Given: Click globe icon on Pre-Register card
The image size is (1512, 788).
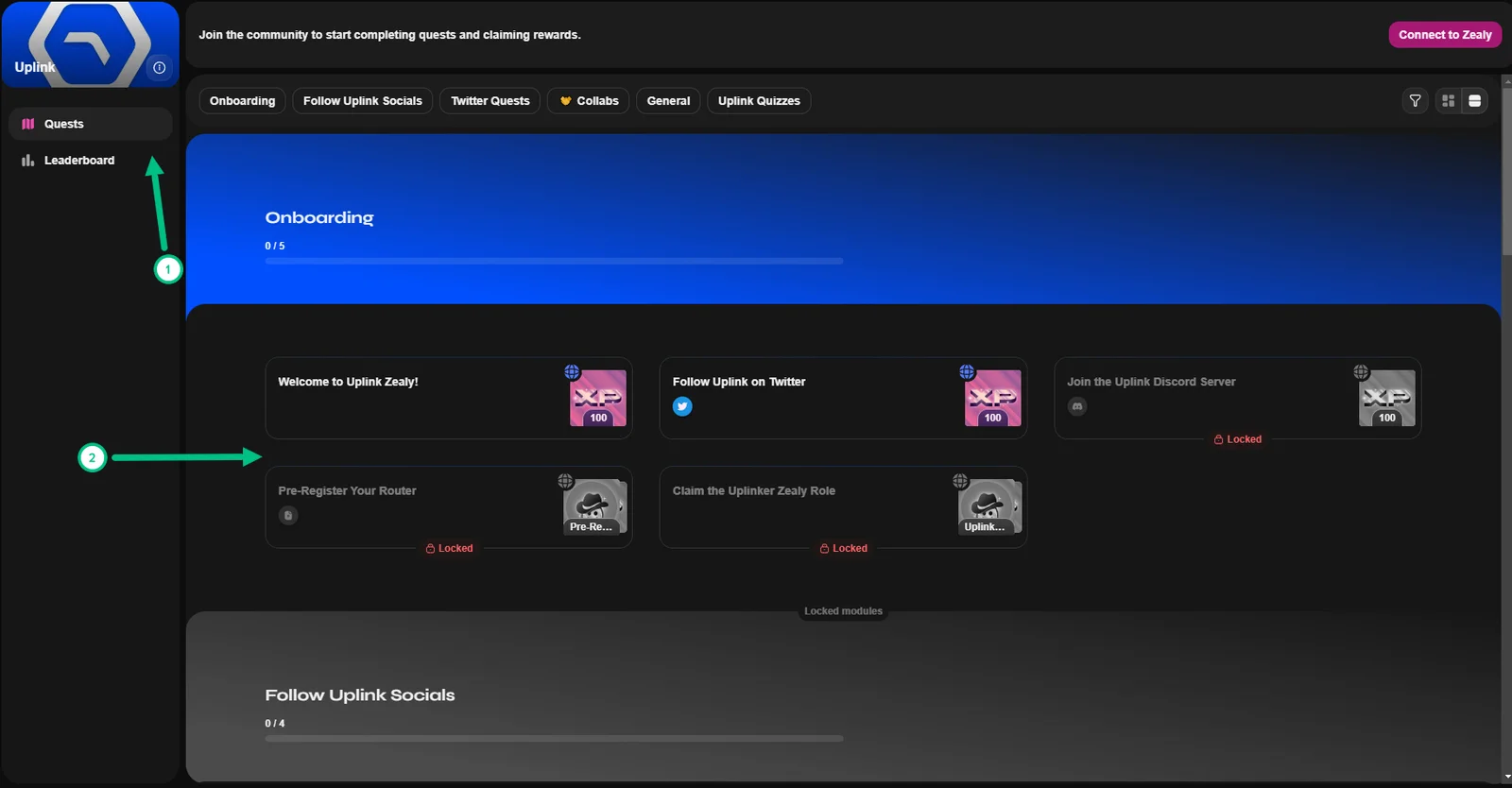Looking at the screenshot, I should 565,481.
